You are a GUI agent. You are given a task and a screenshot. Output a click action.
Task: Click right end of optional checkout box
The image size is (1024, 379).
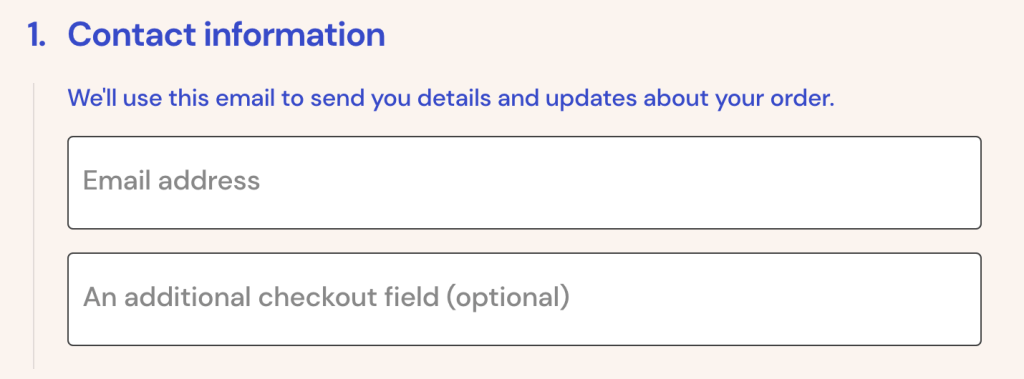click(967, 299)
